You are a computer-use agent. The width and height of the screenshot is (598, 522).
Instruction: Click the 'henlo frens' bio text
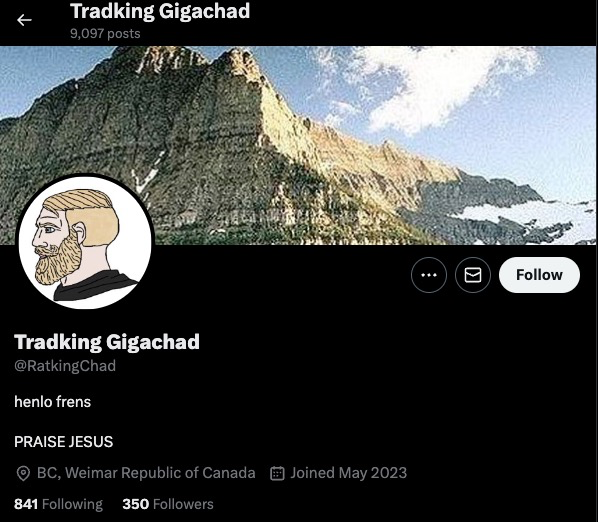pyautogui.click(x=53, y=402)
